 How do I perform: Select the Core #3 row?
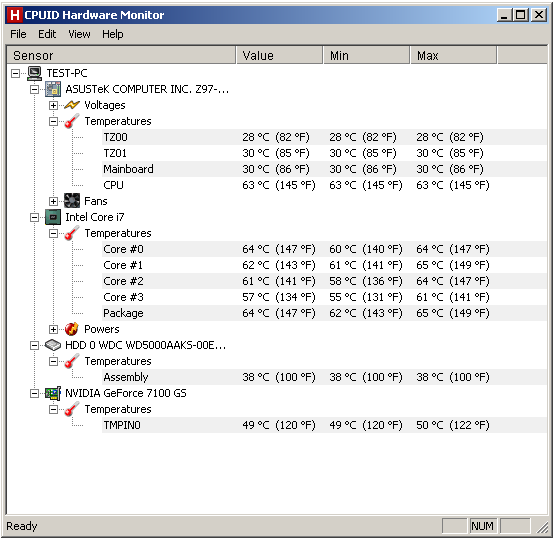tap(324, 297)
